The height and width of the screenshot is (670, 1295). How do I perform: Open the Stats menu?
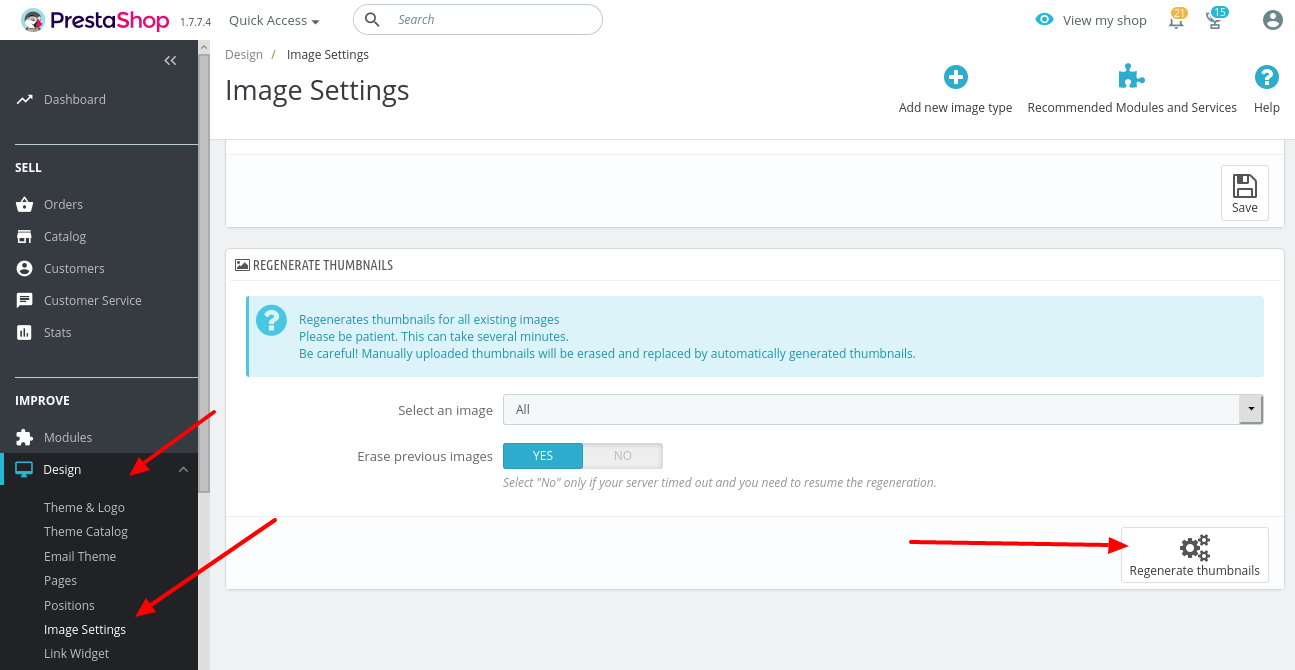[58, 333]
